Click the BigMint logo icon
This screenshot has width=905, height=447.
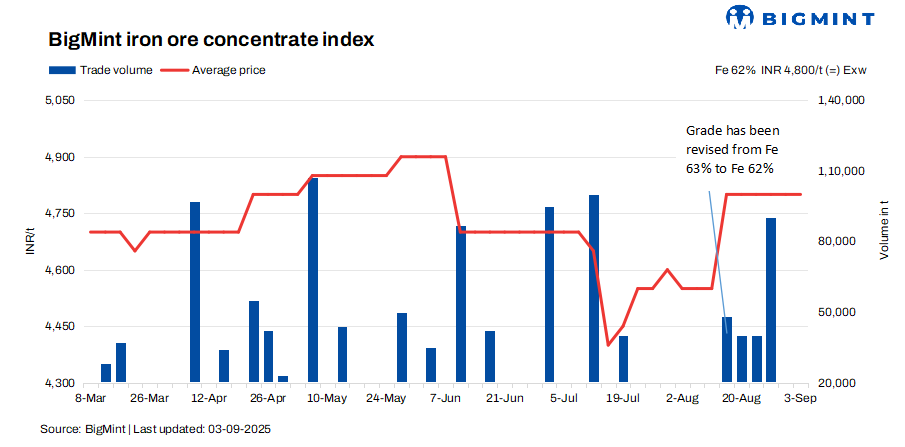740,18
